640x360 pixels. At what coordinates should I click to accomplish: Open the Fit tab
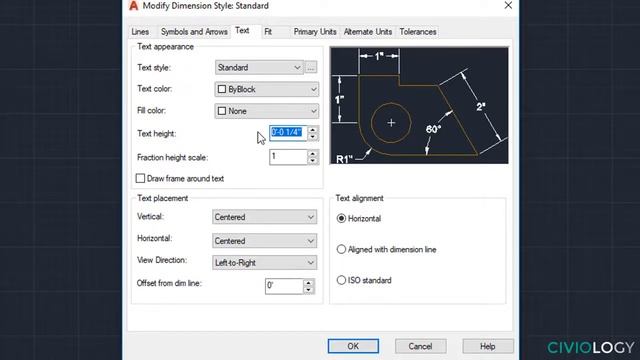pyautogui.click(x=268, y=32)
